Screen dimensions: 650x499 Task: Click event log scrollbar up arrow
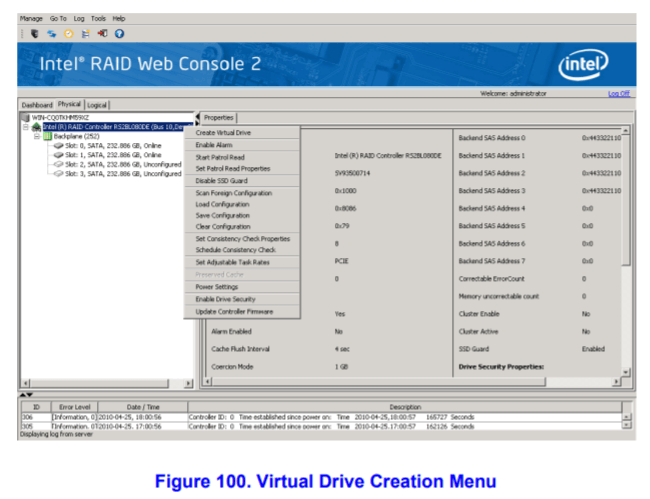pos(627,417)
